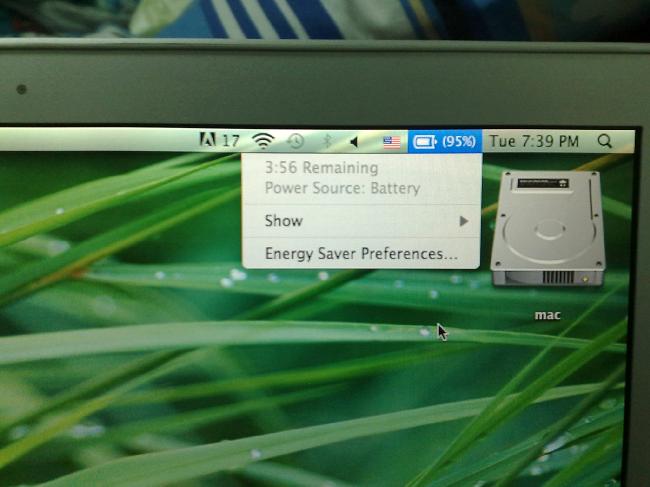
Task: Click the 95% battery percentage text
Action: pyautogui.click(x=458, y=141)
